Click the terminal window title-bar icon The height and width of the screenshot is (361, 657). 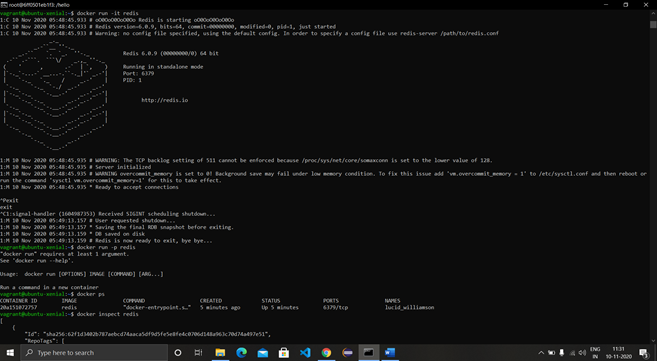click(x=4, y=5)
